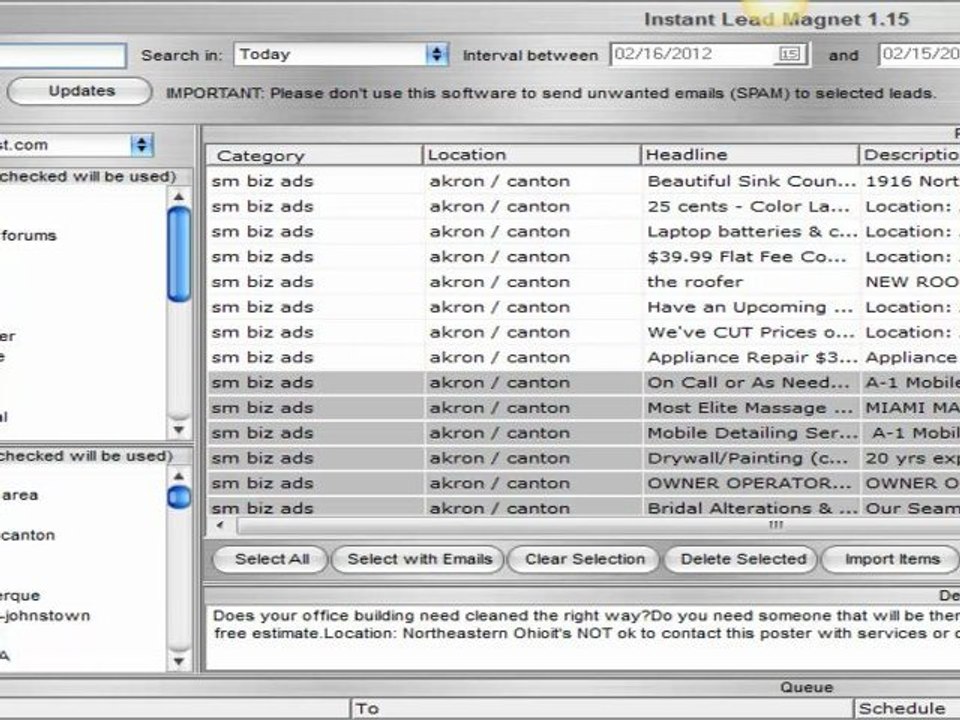Select 'Most Elite Massage ...' row

coord(583,408)
